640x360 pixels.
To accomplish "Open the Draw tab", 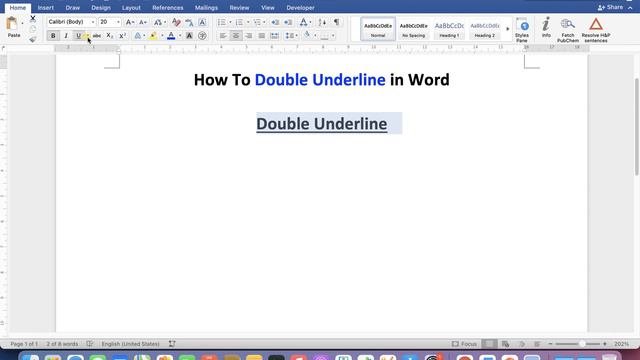I will coord(73,8).
